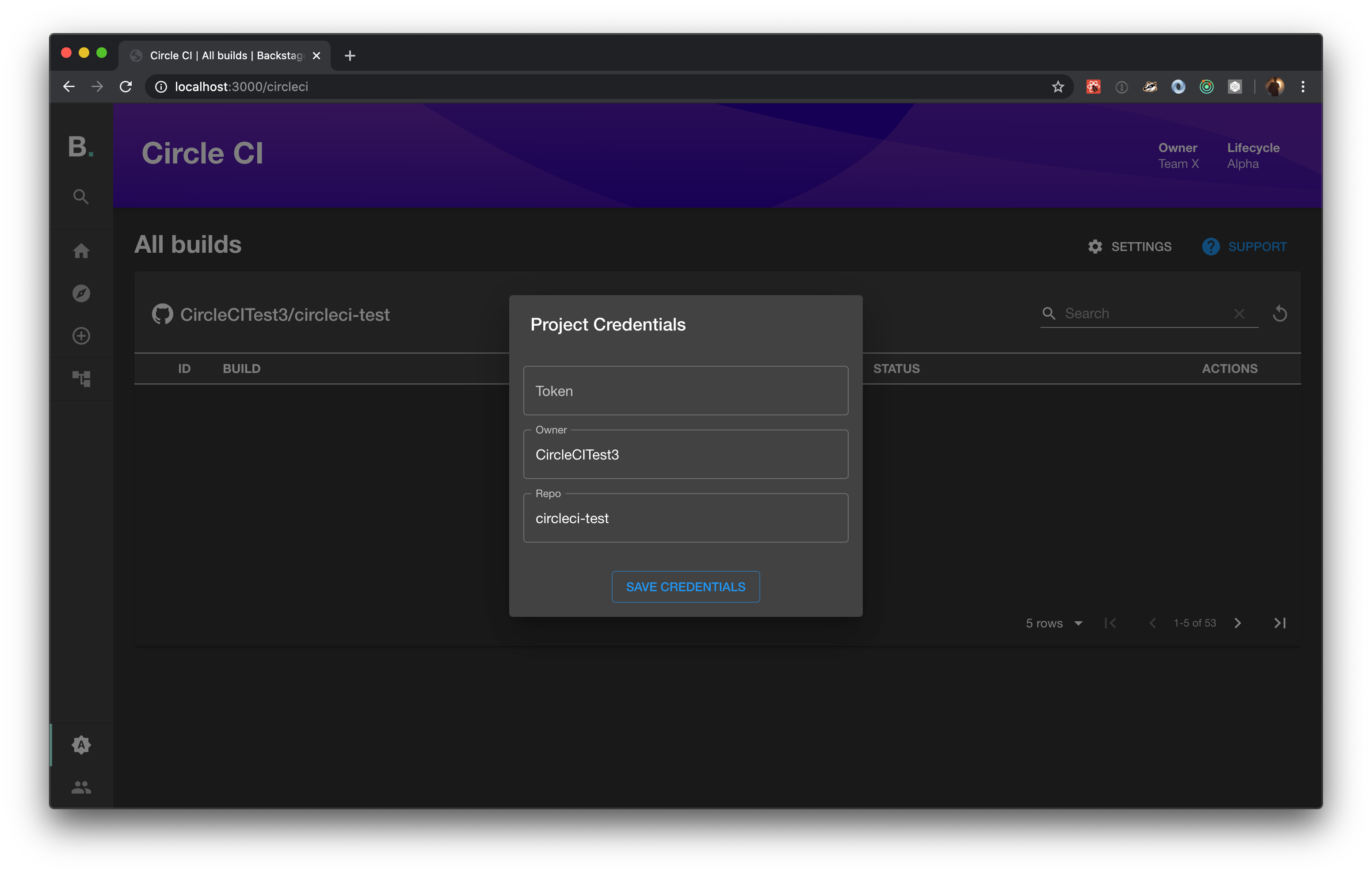
Task: View site information icon in address bar
Action: 161,87
